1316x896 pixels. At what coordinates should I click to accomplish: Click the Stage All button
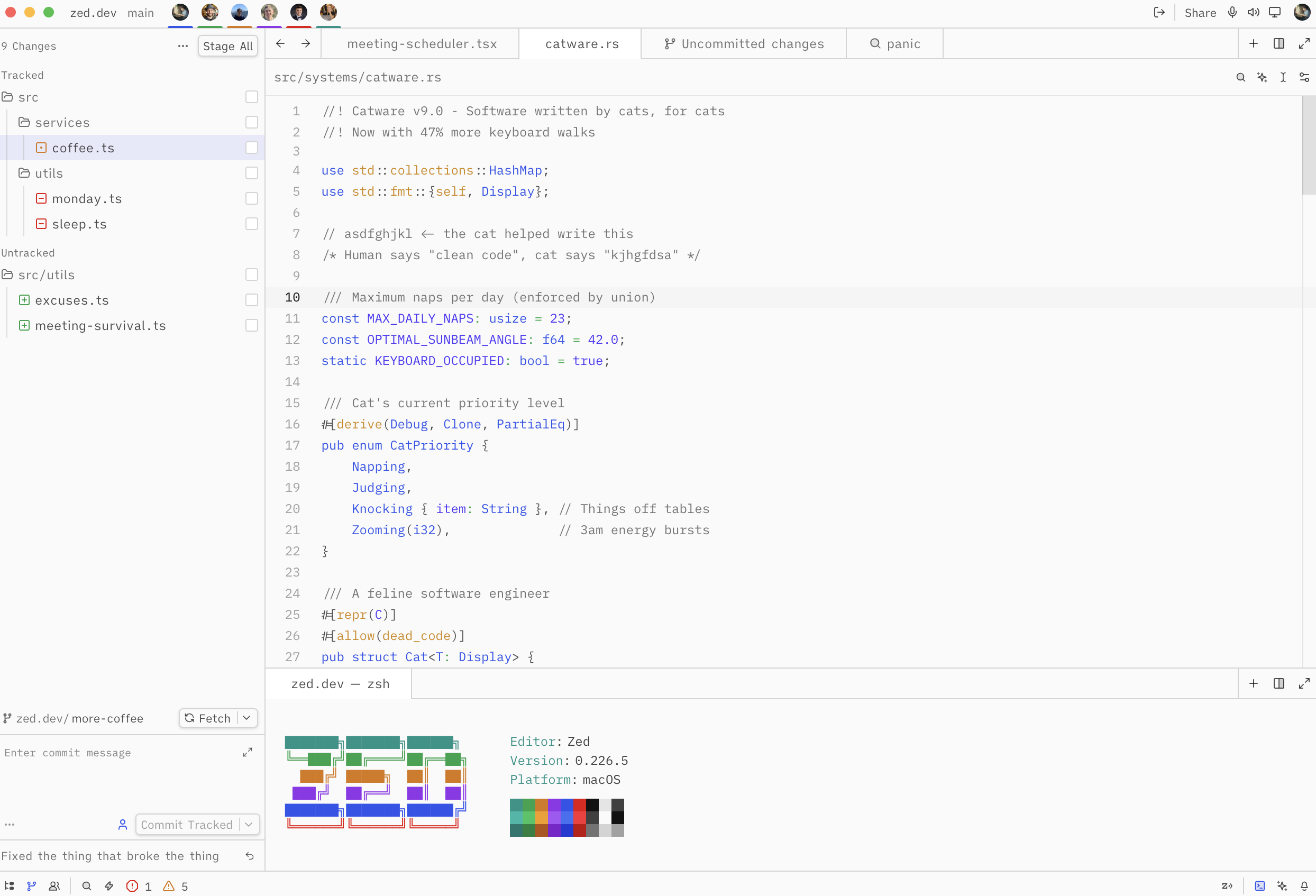pyautogui.click(x=227, y=46)
